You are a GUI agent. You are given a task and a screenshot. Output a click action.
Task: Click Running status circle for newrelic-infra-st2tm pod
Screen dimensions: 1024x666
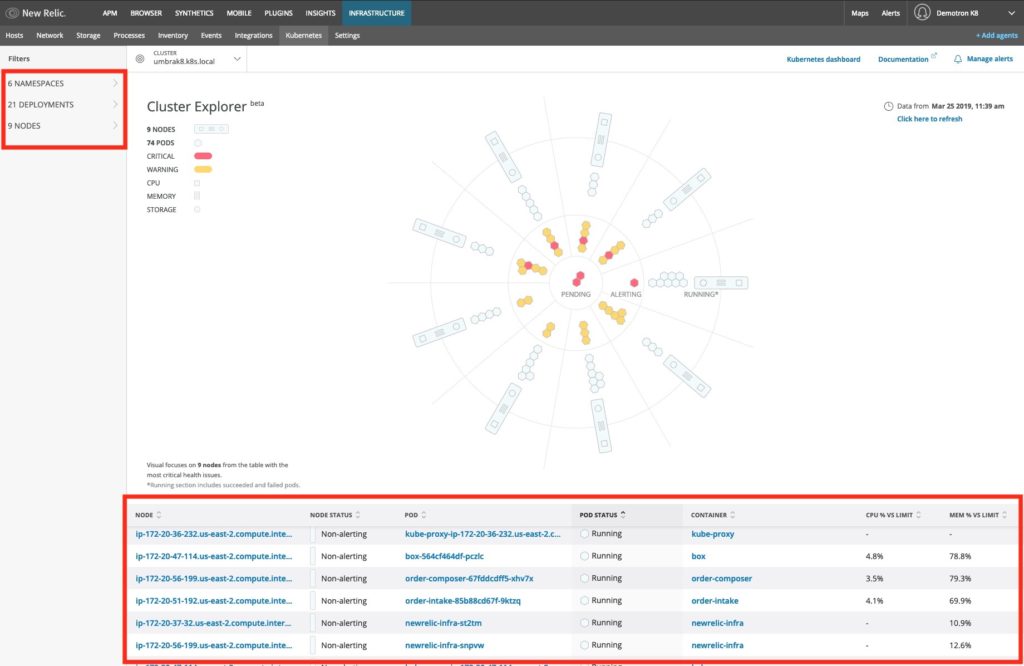point(584,623)
